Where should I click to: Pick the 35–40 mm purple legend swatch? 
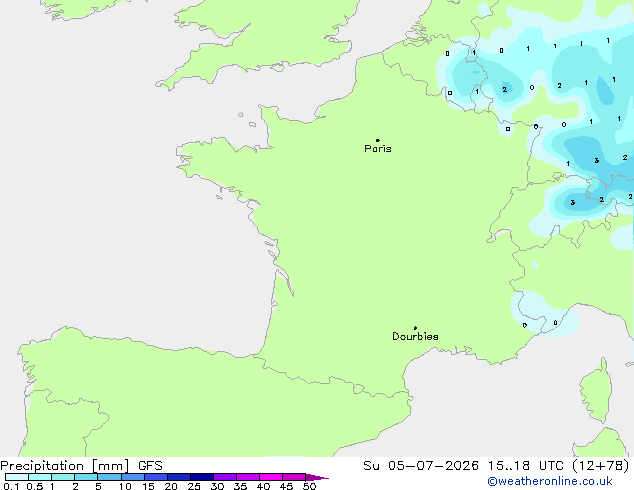[x=247, y=477]
